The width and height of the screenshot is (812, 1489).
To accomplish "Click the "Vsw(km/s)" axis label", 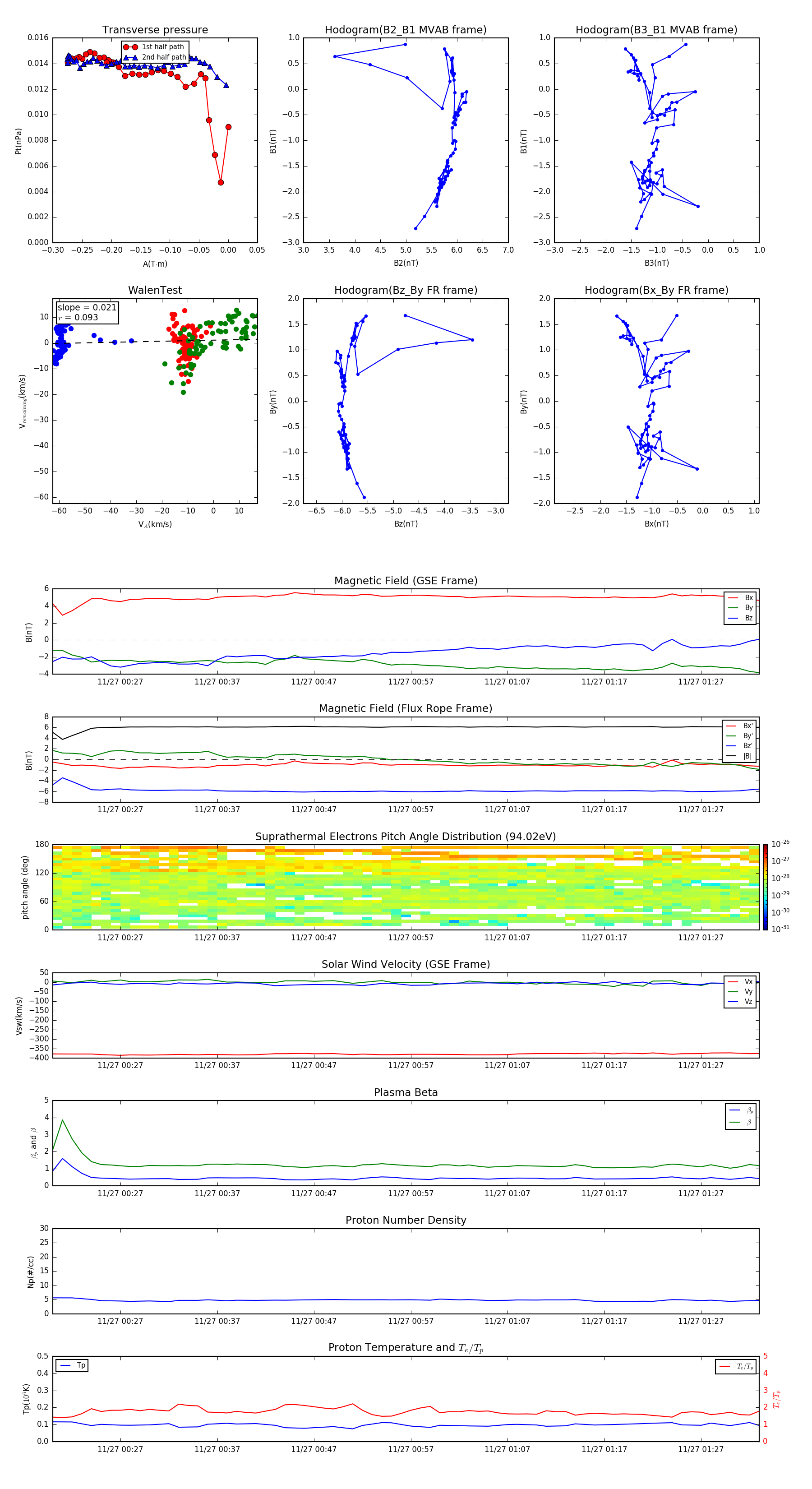I will click(x=19, y=1016).
